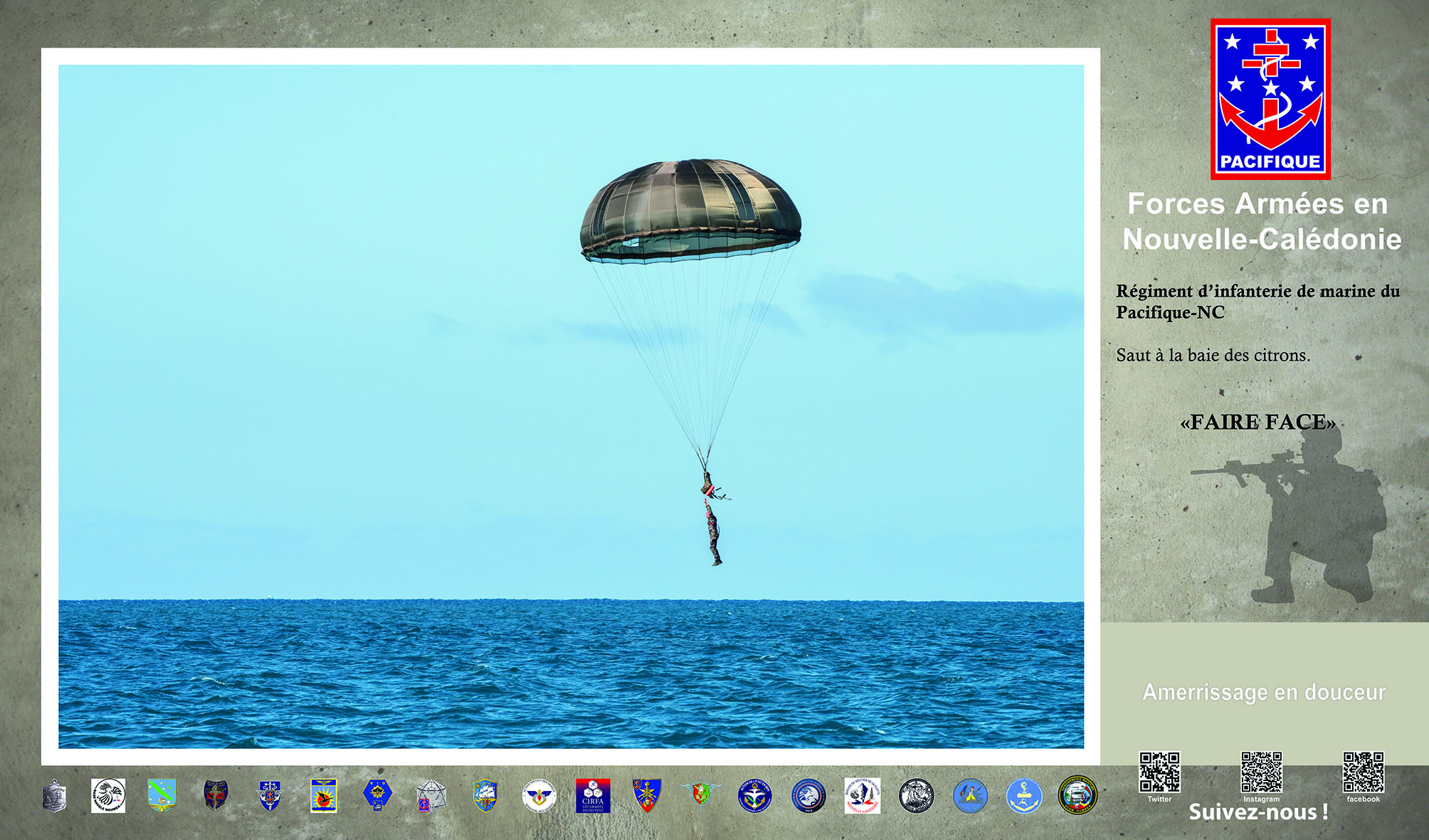Click the CIRFA recruiting logo
1429x840 pixels.
(x=593, y=795)
